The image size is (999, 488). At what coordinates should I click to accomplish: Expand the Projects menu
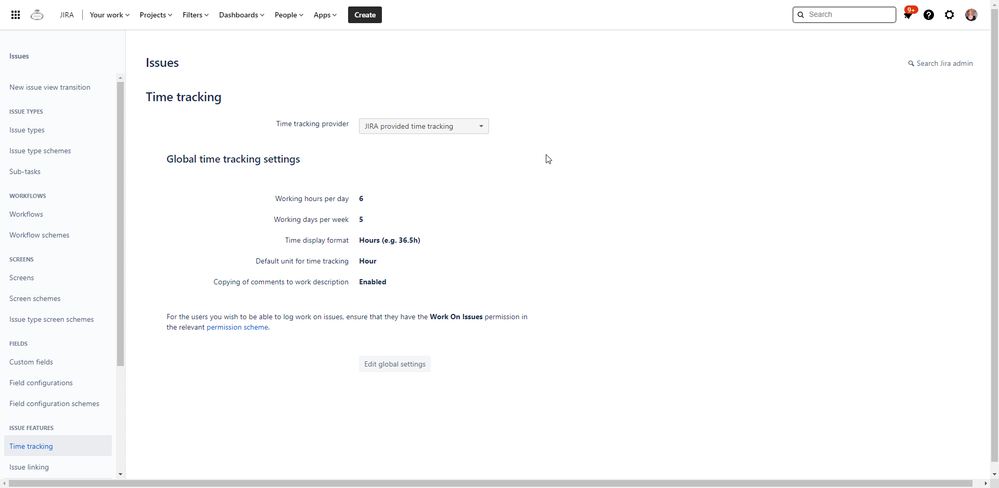pyautogui.click(x=156, y=15)
